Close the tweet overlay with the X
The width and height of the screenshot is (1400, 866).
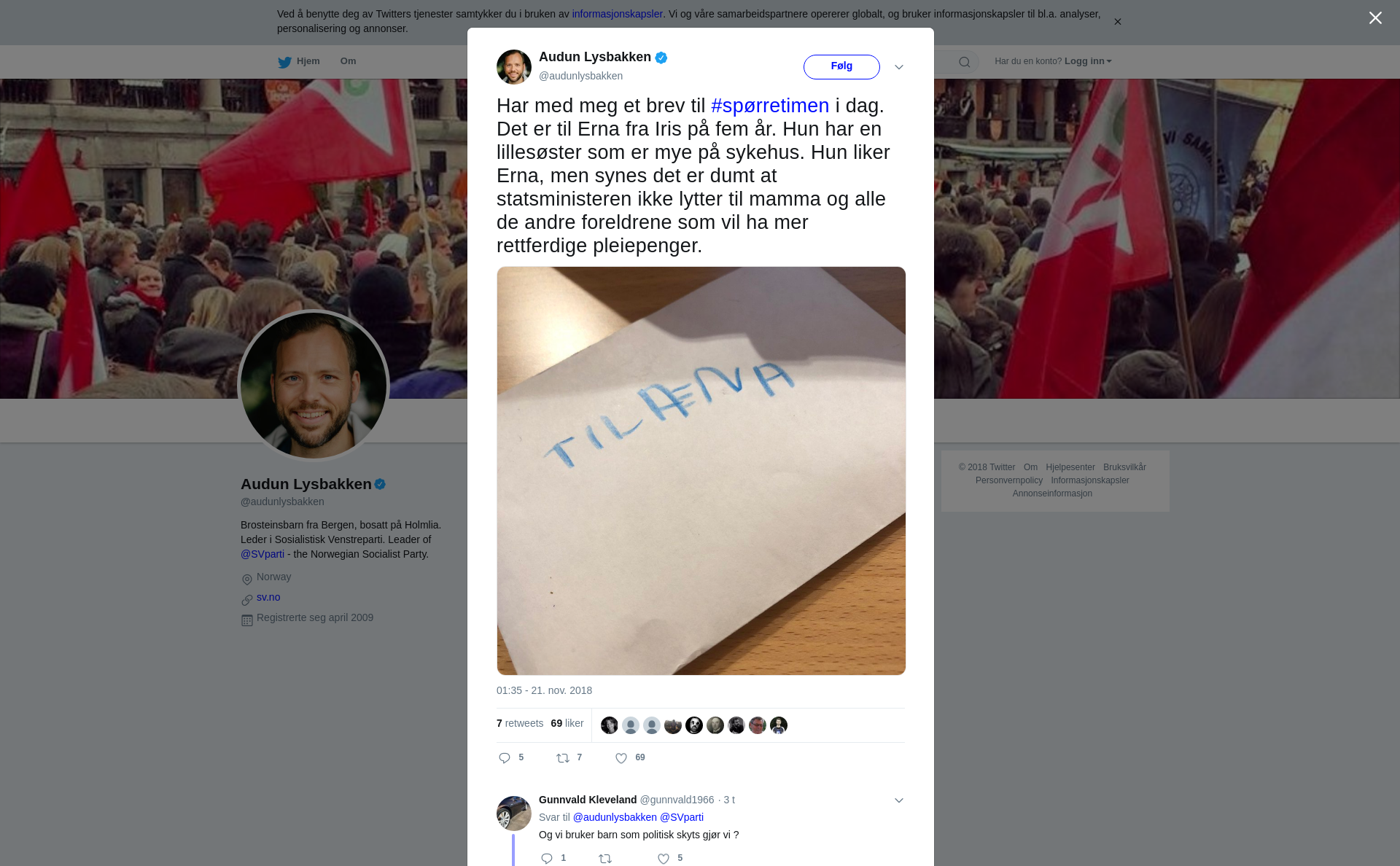click(1375, 18)
